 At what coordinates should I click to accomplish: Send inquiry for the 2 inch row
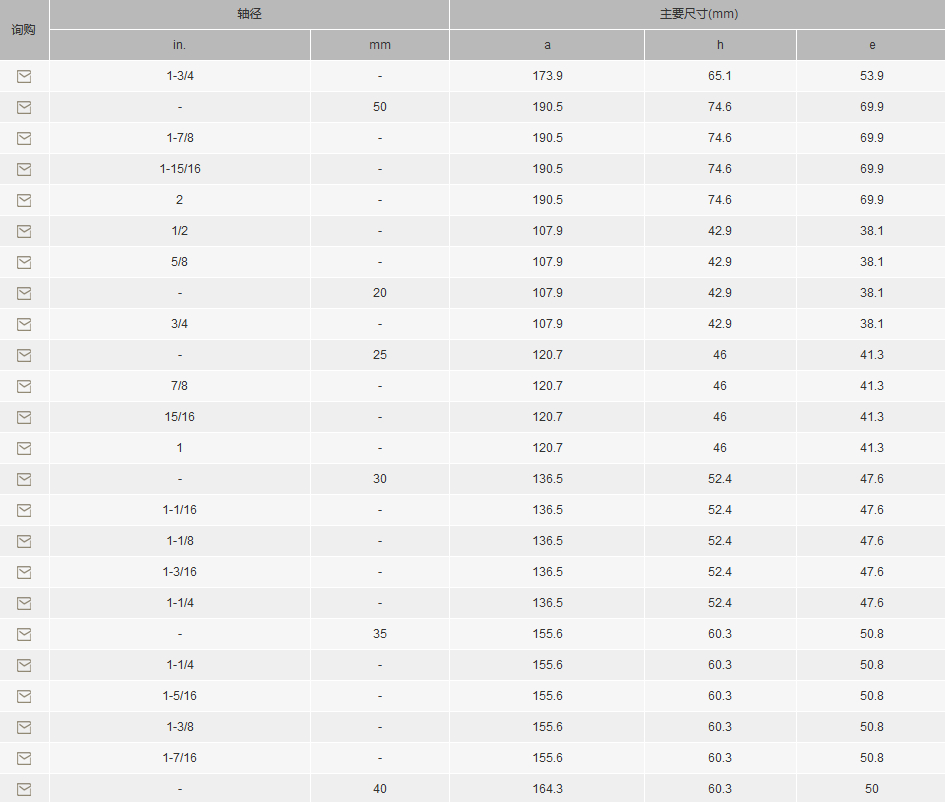pos(24,200)
